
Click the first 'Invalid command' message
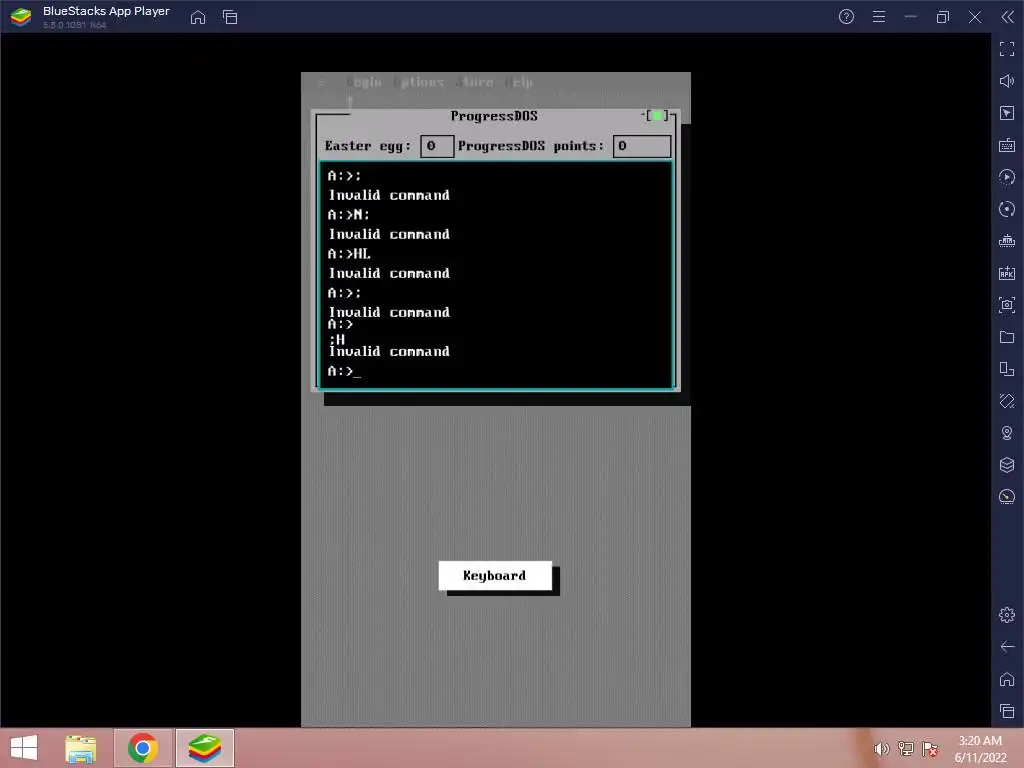tap(389, 195)
